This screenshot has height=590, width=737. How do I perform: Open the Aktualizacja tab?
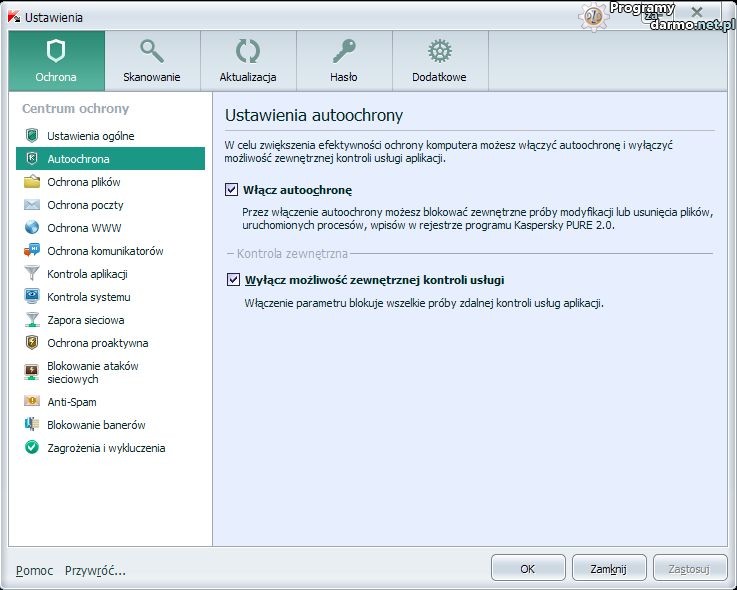coord(248,61)
